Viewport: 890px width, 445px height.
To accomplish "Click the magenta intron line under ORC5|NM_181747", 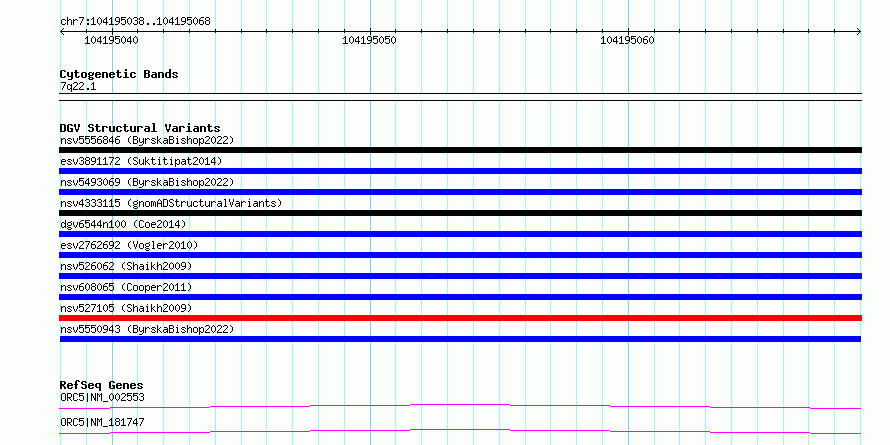I will tap(460, 431).
